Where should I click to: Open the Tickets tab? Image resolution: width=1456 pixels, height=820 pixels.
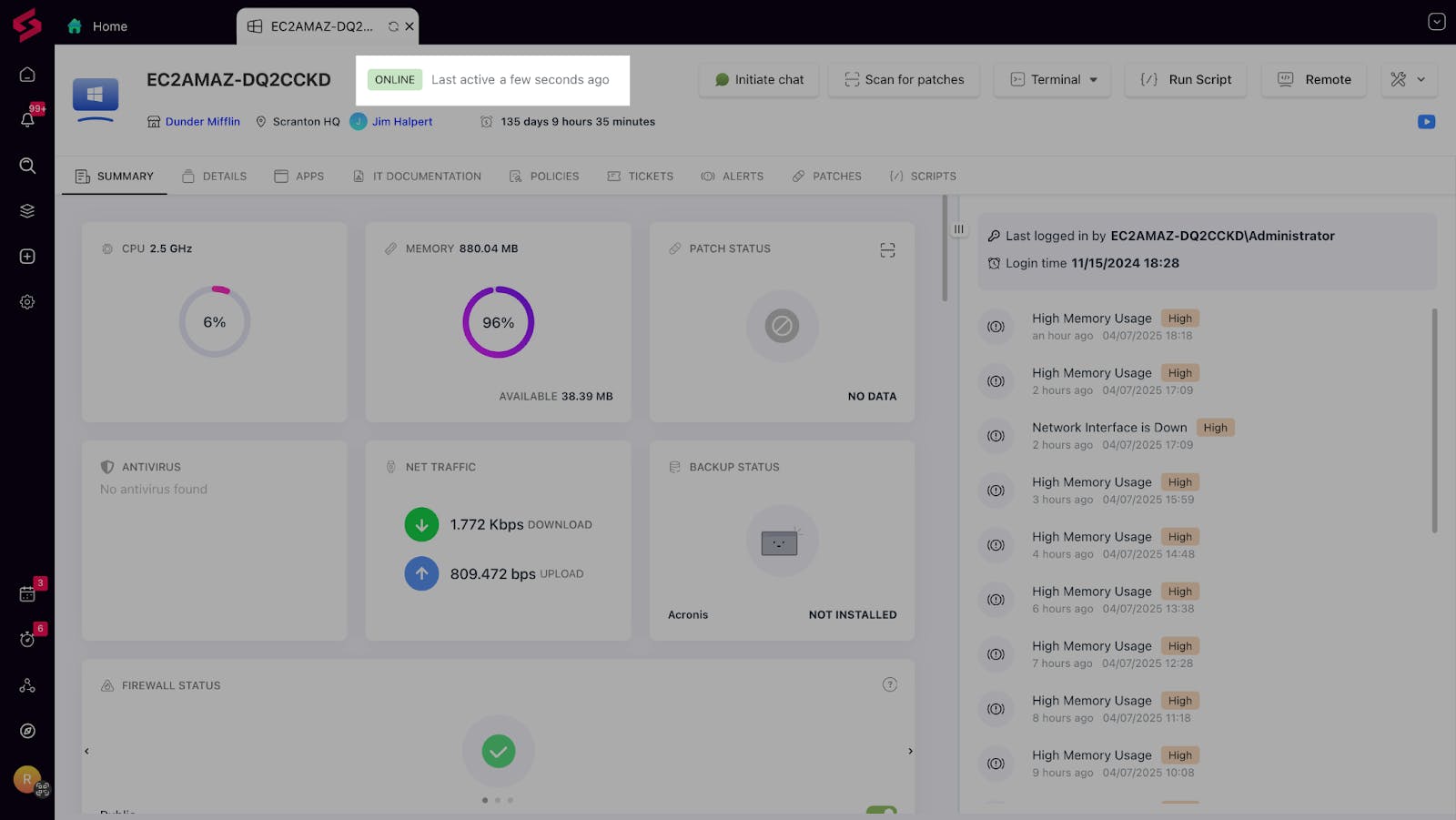pyautogui.click(x=641, y=177)
